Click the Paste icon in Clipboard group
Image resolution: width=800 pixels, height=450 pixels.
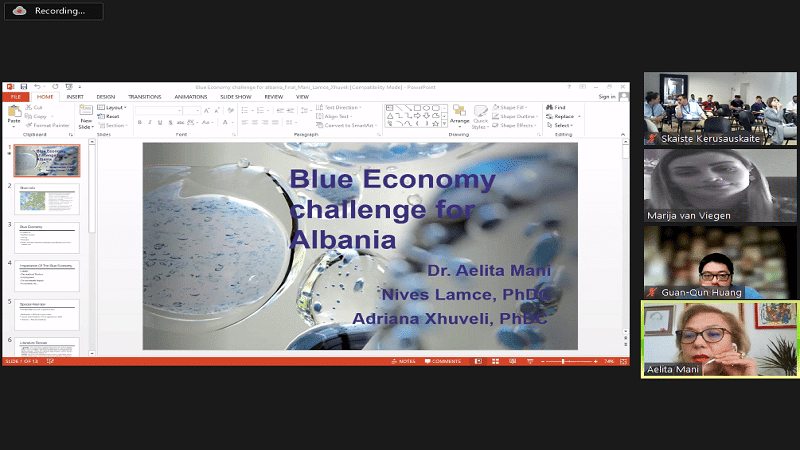tap(13, 113)
